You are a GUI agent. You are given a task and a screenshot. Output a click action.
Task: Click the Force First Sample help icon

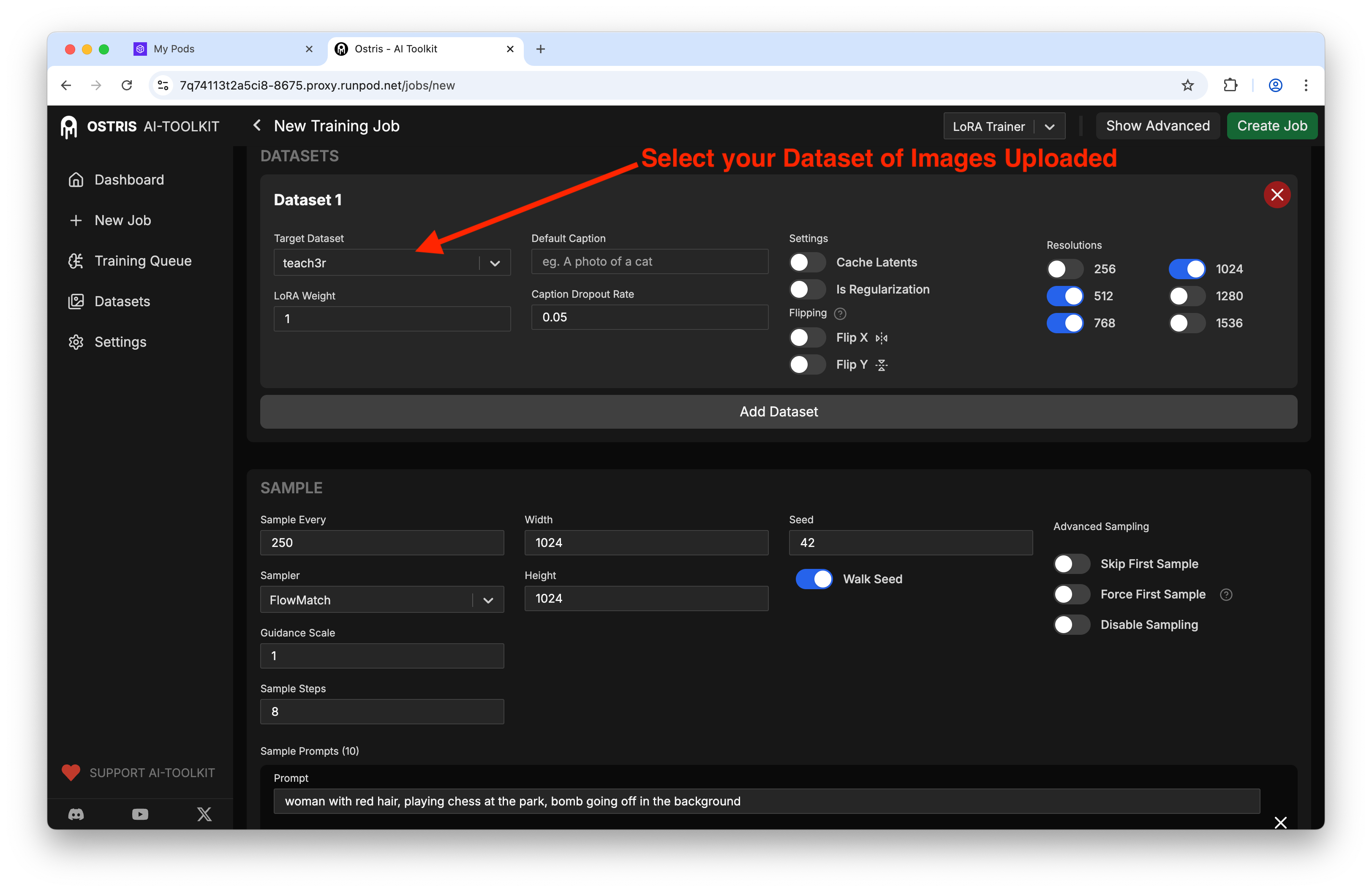coord(1226,595)
